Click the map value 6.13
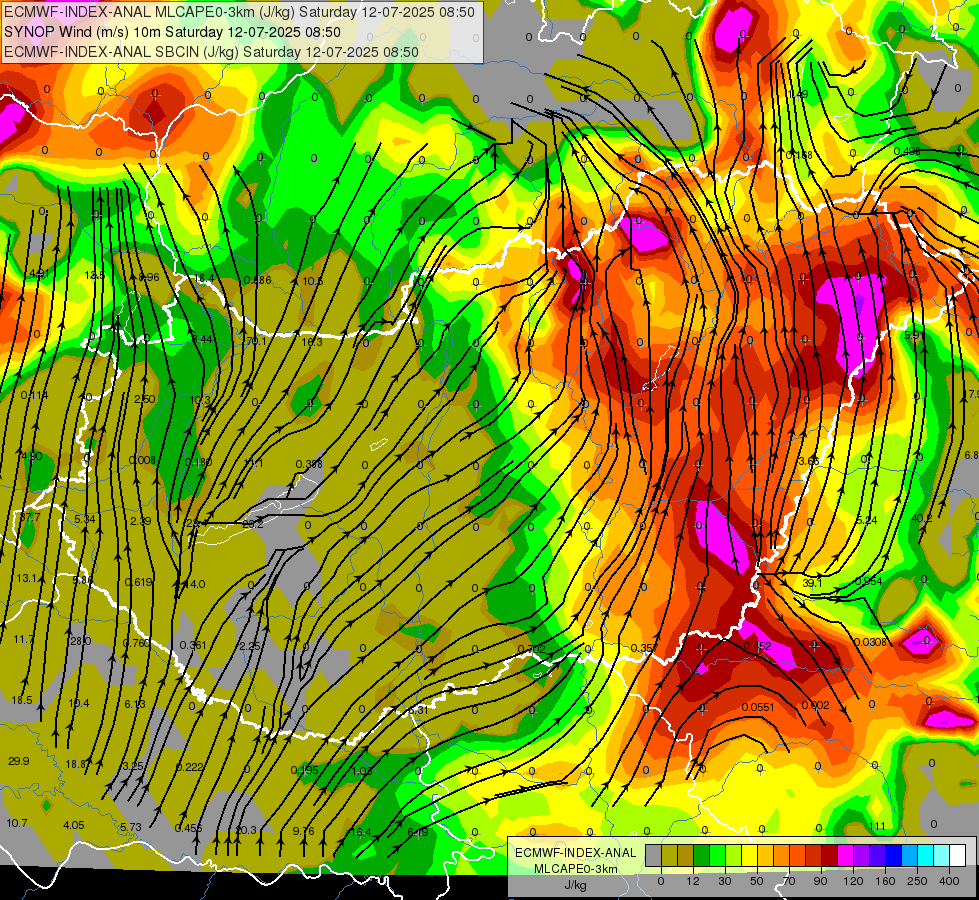This screenshot has height=900, width=979. (x=134, y=704)
